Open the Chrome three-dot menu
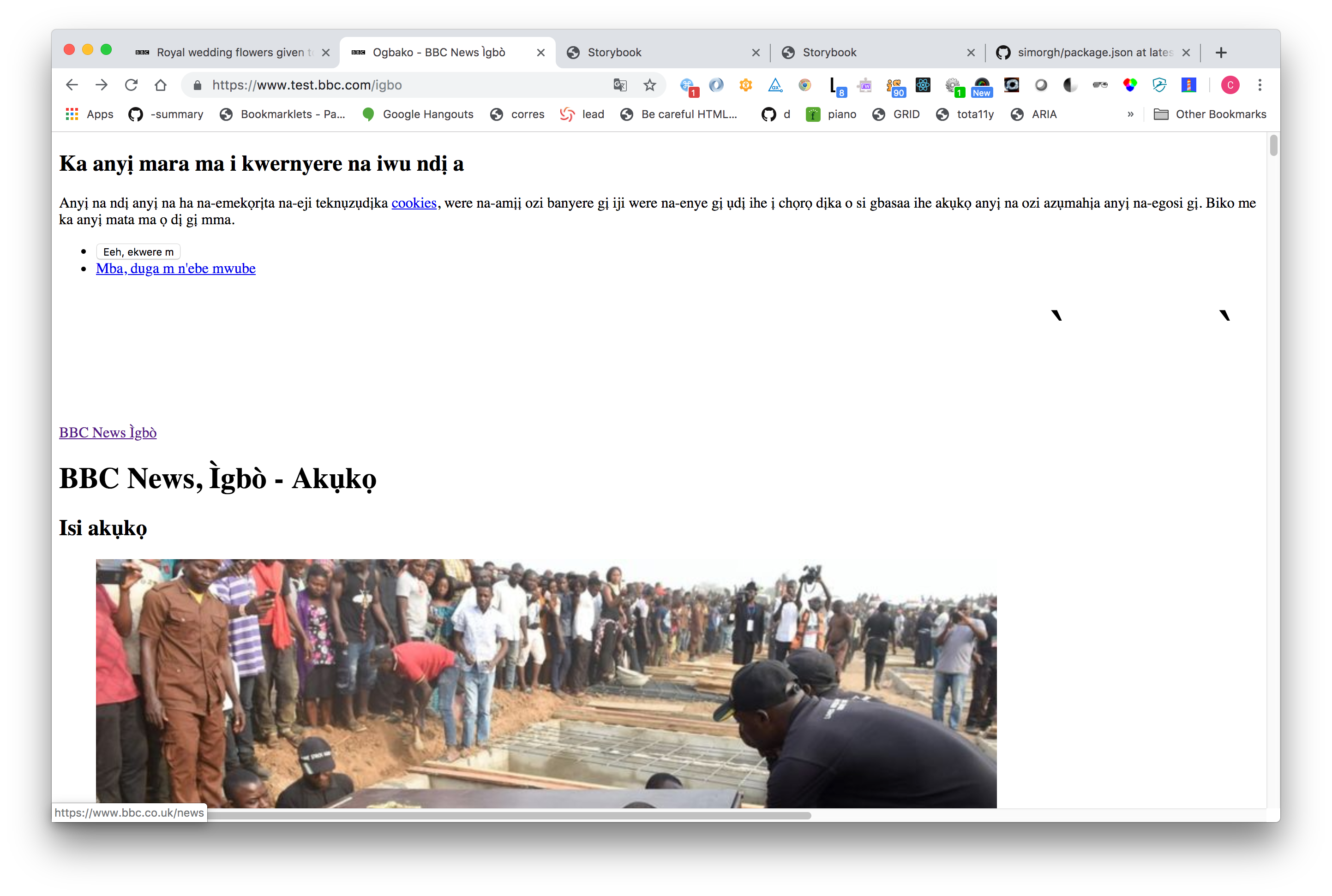 [1260, 85]
